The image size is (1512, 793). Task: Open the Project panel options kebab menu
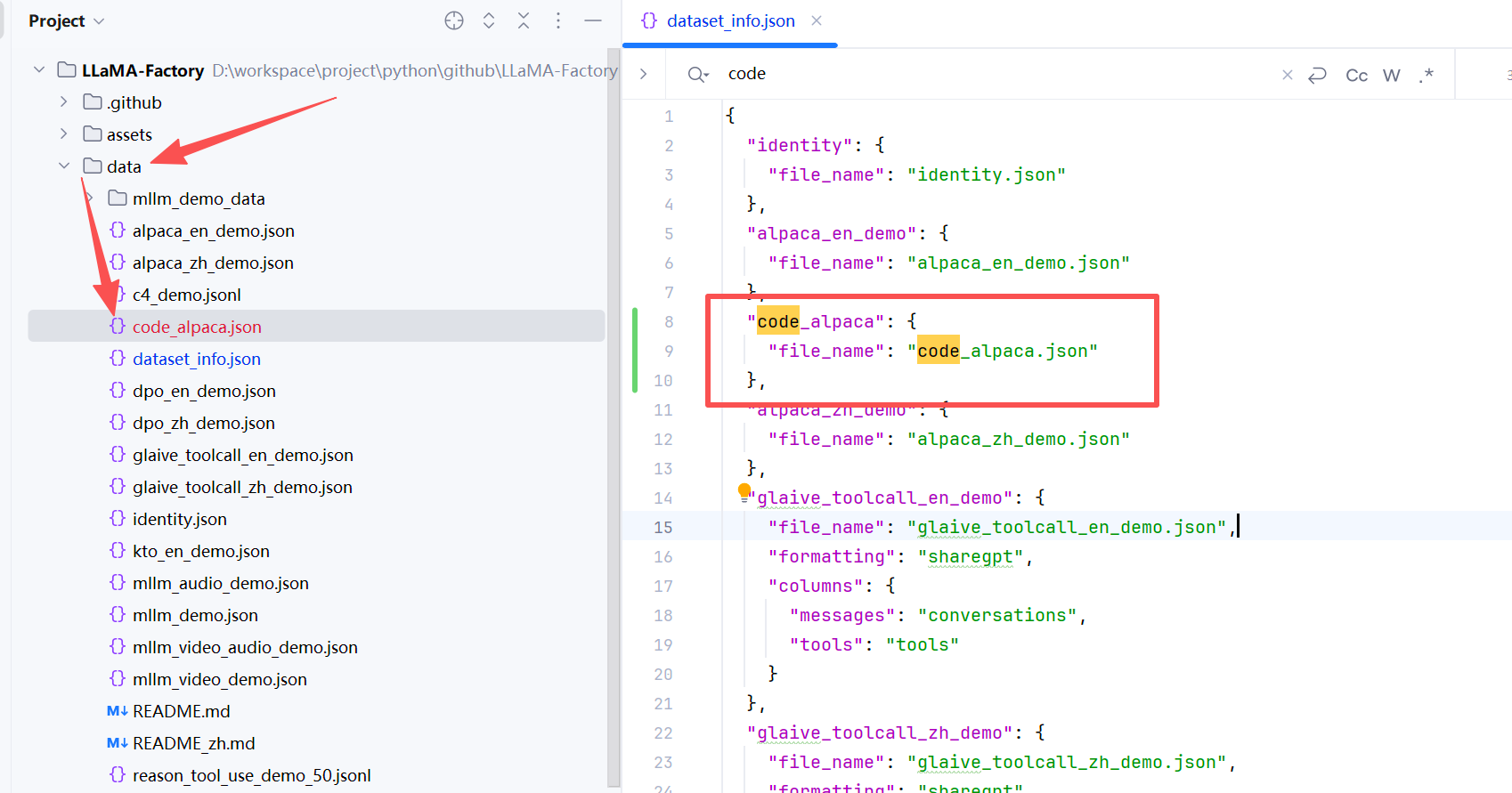coord(558,20)
